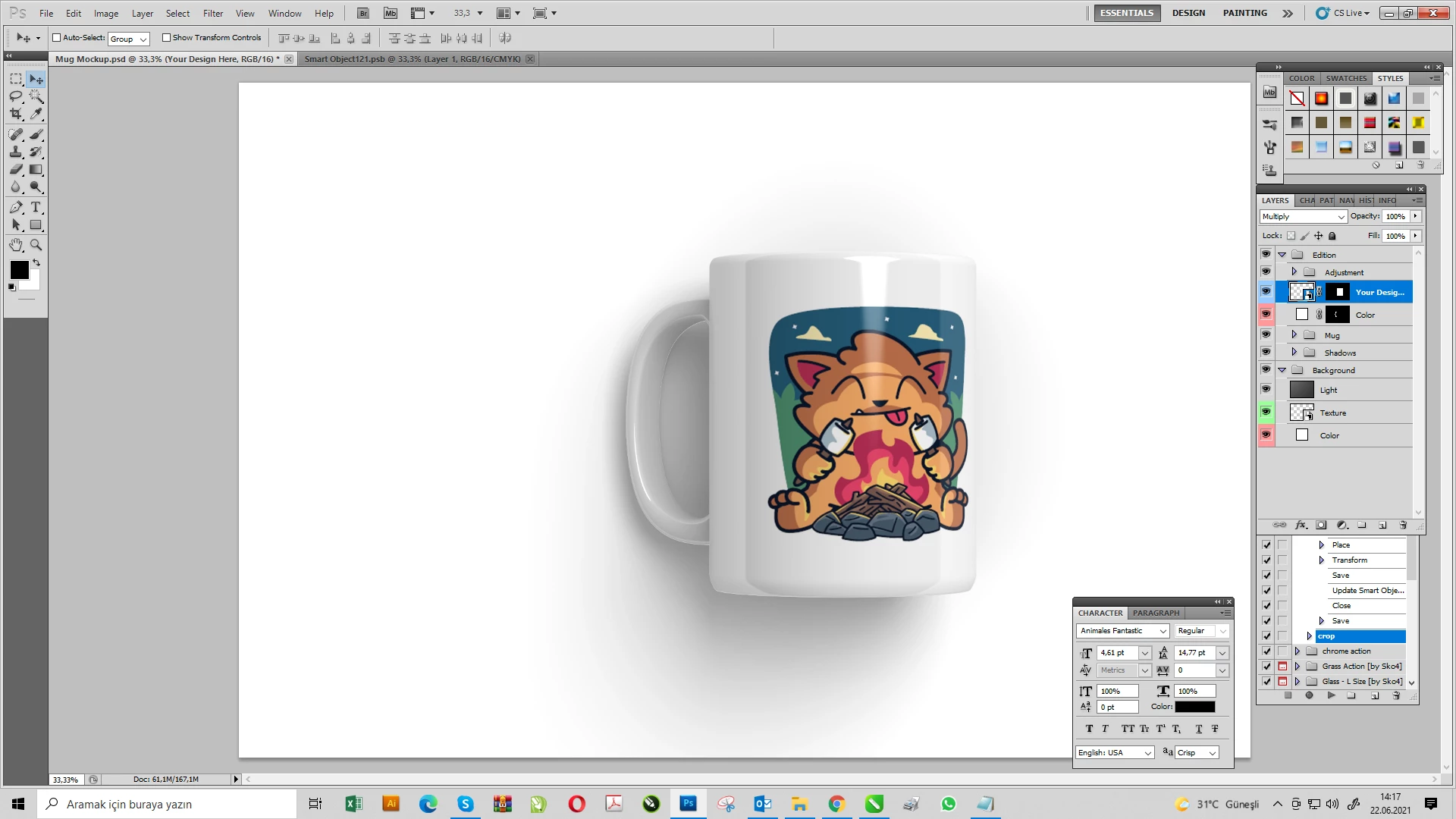Enable the Auto-Select checkbox
Screen dimensions: 1456x819
tap(56, 38)
